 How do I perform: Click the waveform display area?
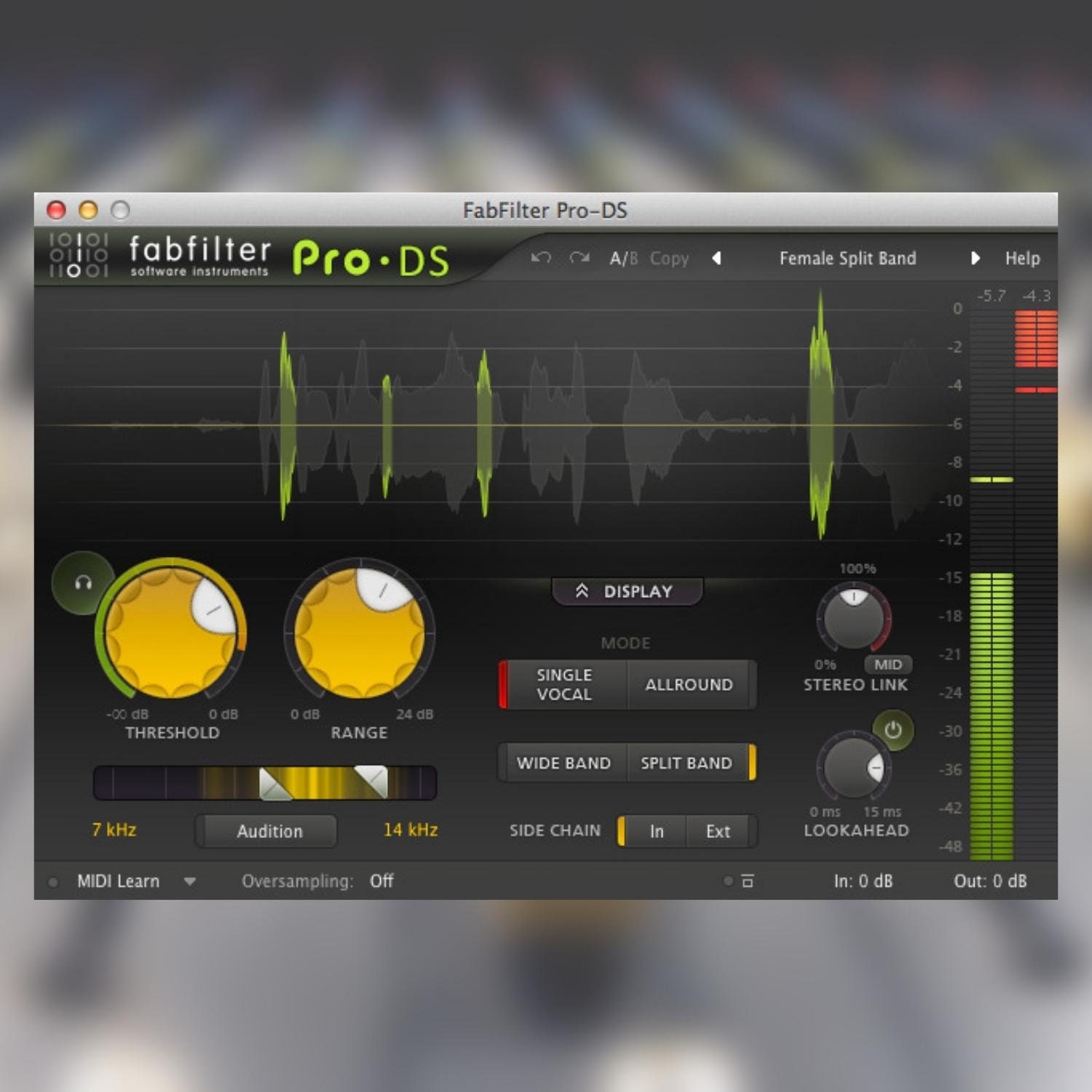point(488,426)
